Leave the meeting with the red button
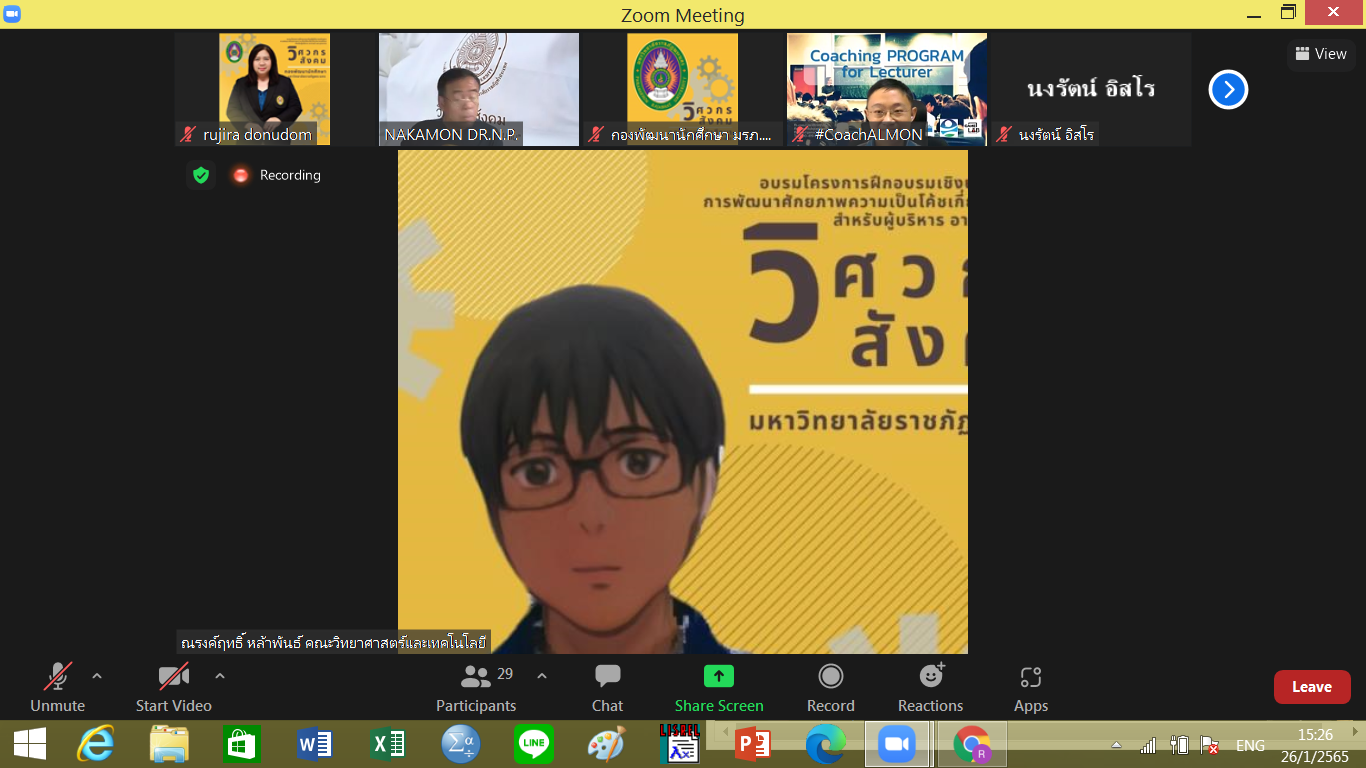 click(1312, 687)
